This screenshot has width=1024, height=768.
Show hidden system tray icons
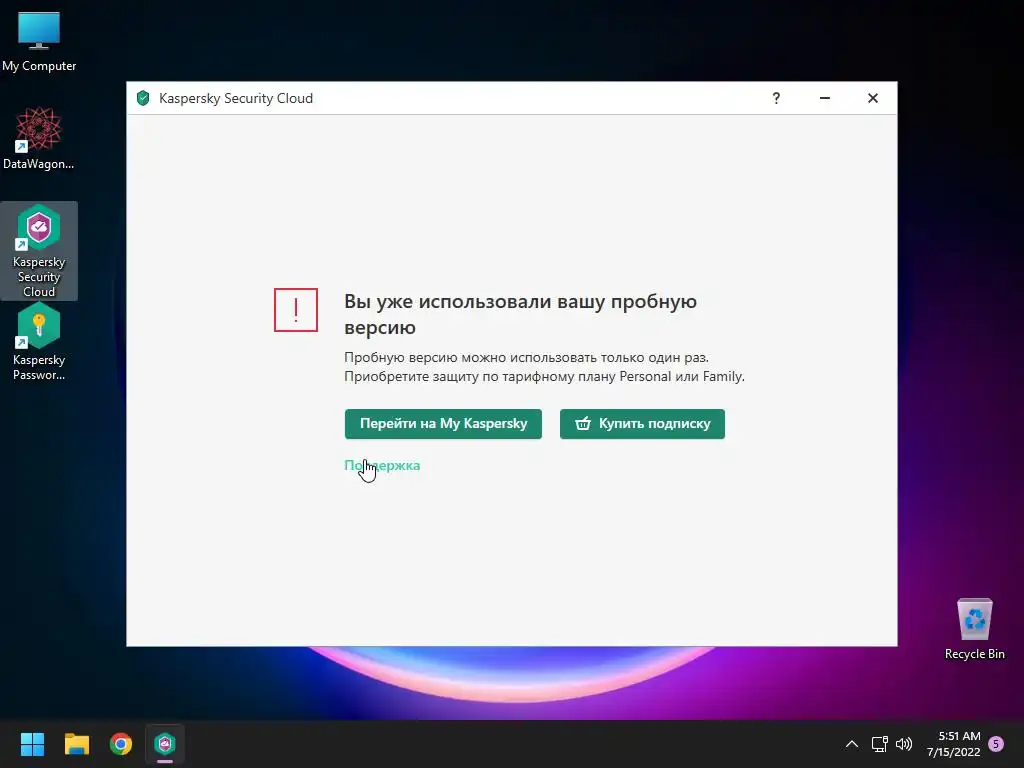pos(852,744)
